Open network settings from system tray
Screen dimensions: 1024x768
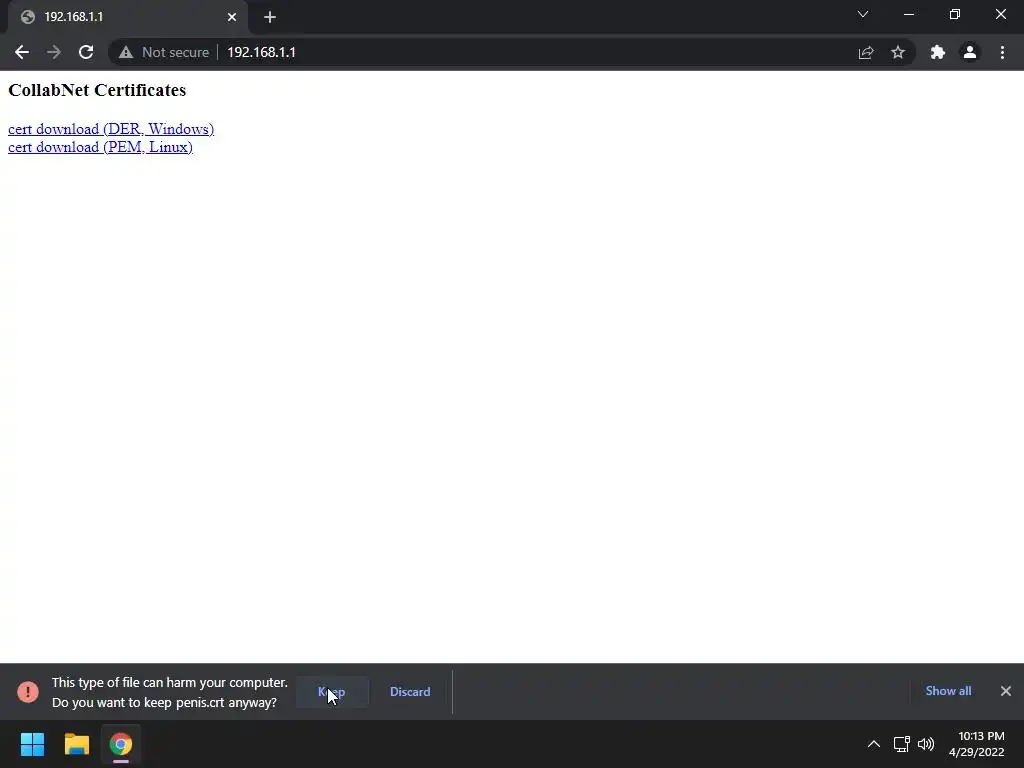(x=902, y=744)
